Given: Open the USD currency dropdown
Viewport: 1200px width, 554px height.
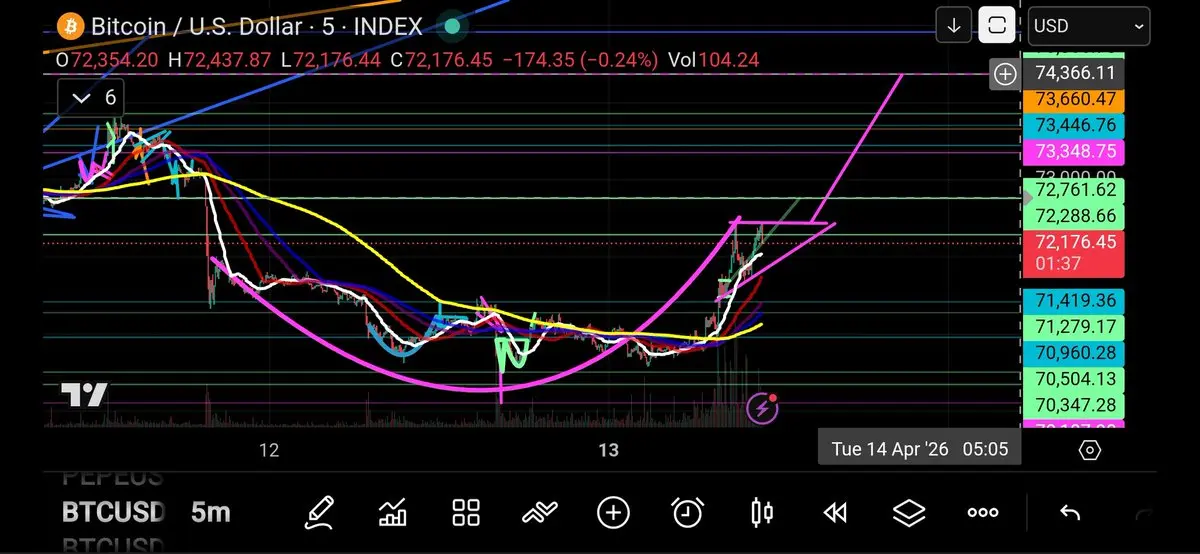Looking at the screenshot, I should pyautogui.click(x=1089, y=26).
